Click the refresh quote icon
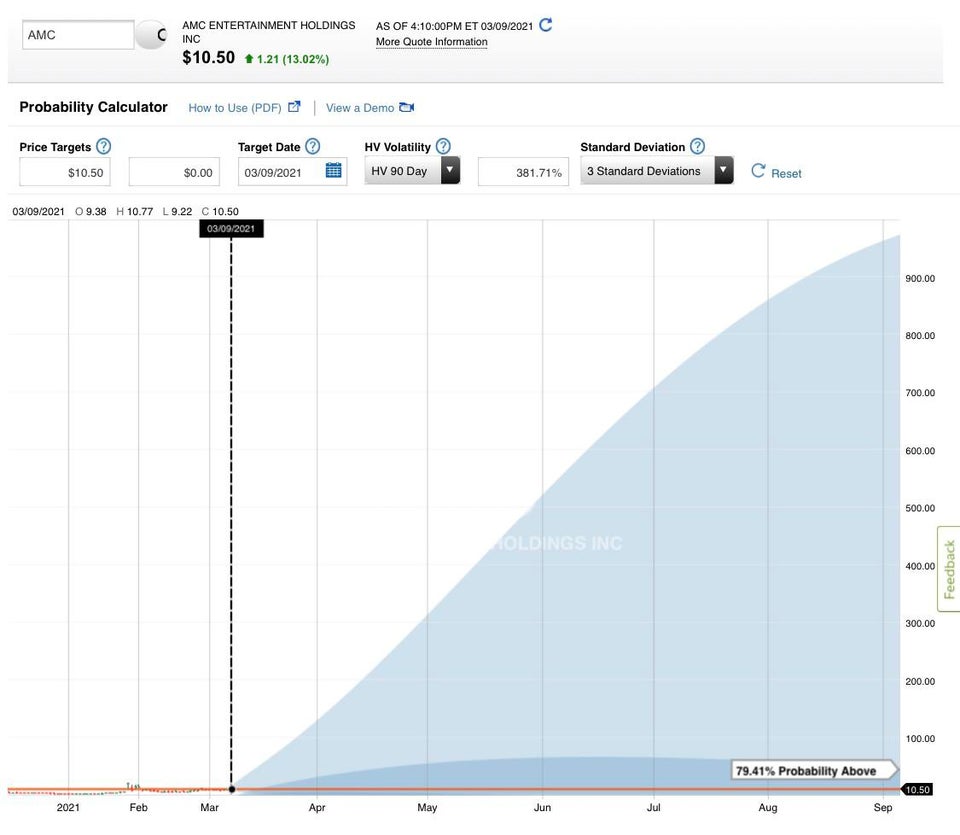The height and width of the screenshot is (835, 960). (x=546, y=25)
